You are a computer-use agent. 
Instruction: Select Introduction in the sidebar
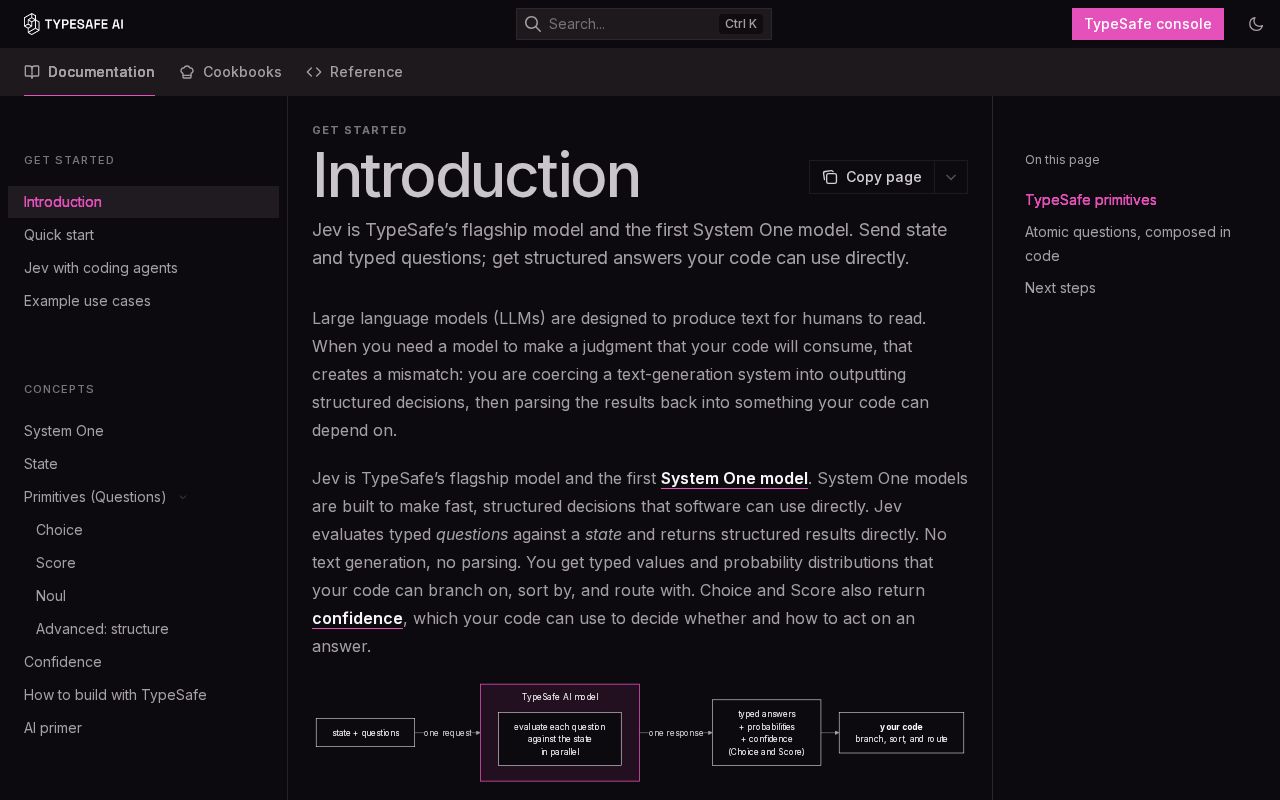(143, 202)
